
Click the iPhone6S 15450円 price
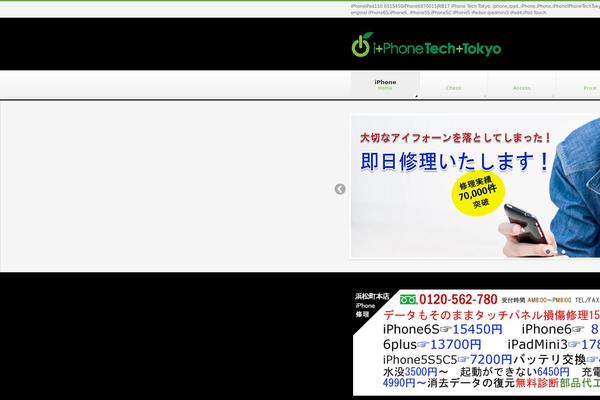(443, 329)
